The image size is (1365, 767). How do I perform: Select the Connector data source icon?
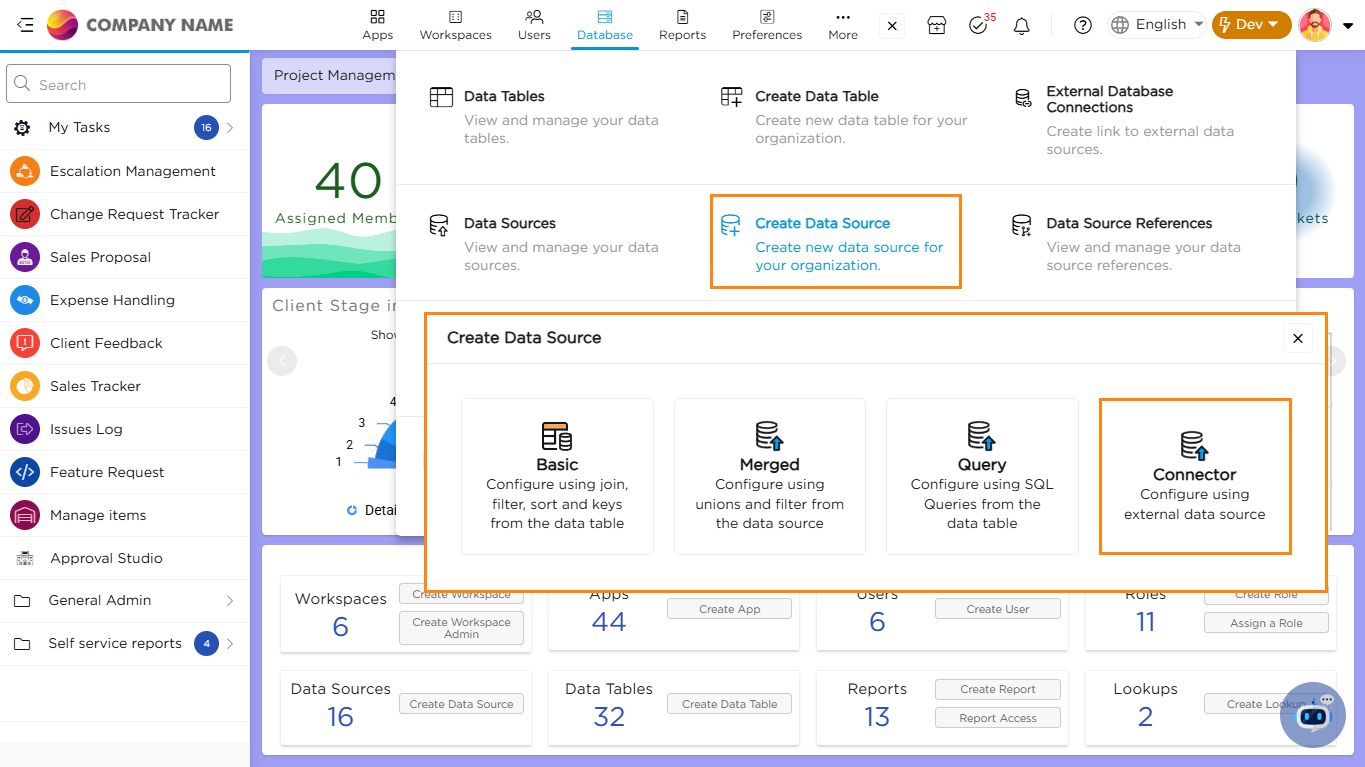click(1194, 446)
